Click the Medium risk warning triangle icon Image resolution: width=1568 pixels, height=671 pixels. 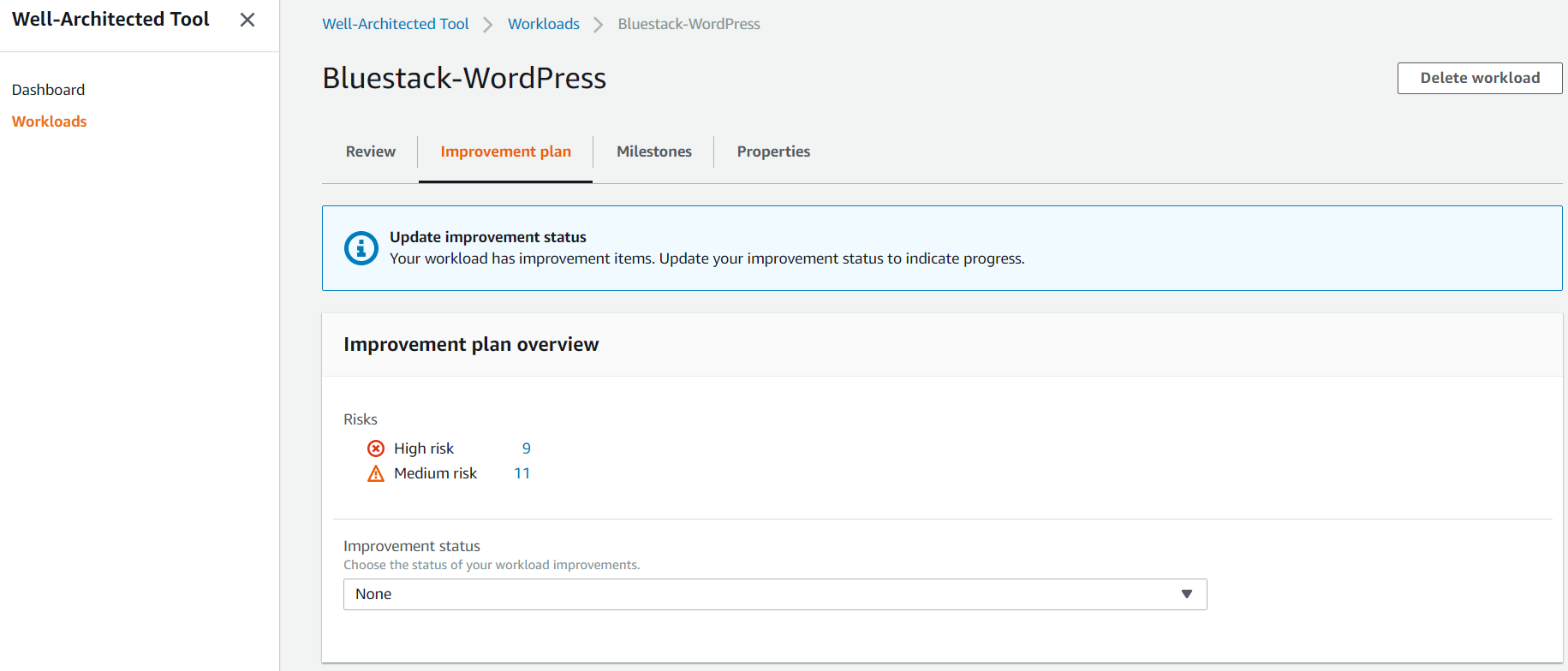click(x=376, y=473)
